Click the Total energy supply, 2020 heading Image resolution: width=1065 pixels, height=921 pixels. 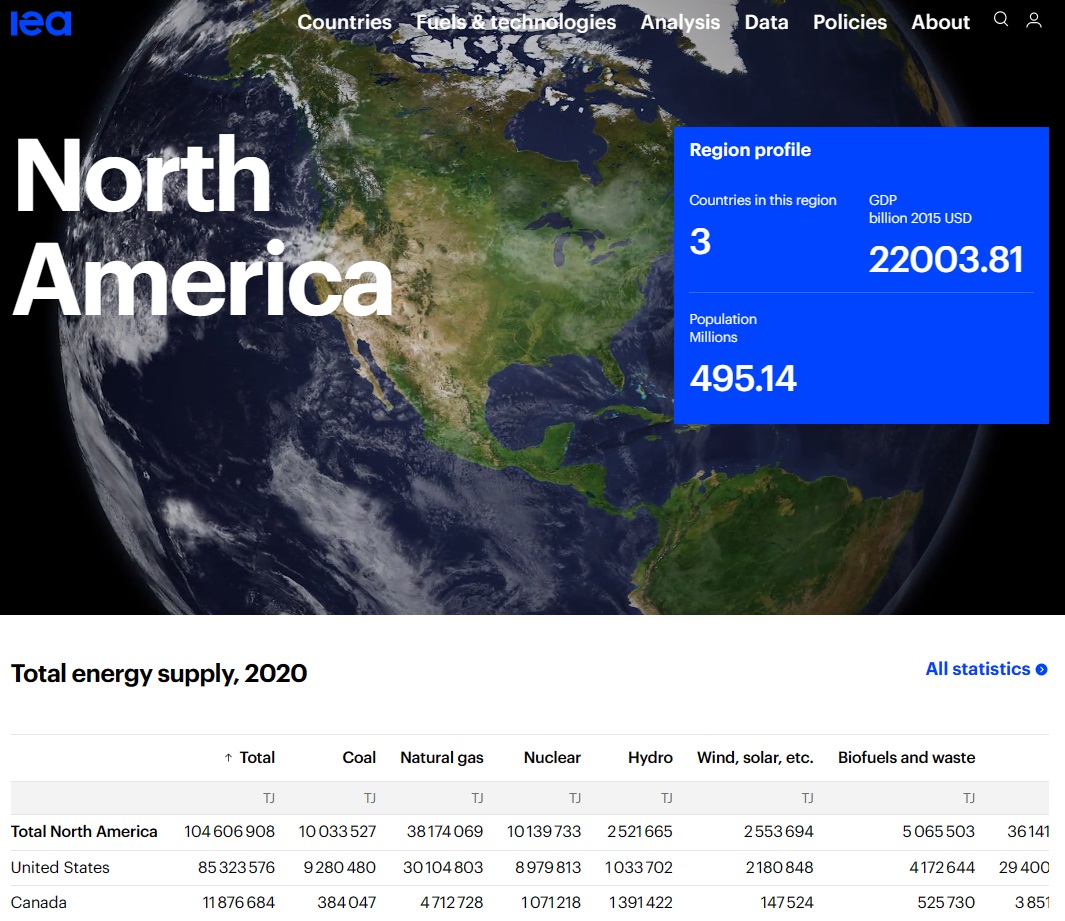(159, 673)
